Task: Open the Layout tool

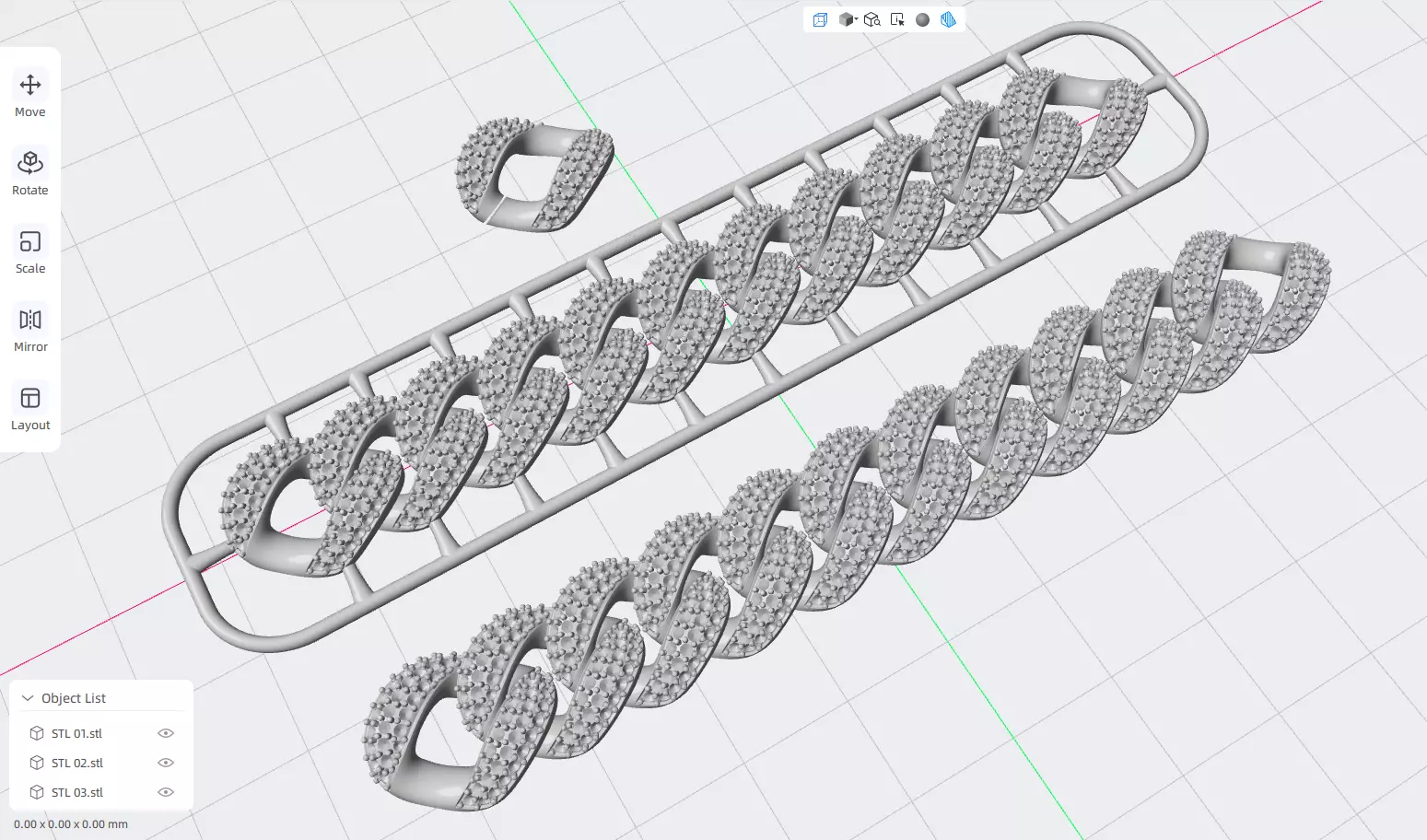Action: (x=30, y=409)
